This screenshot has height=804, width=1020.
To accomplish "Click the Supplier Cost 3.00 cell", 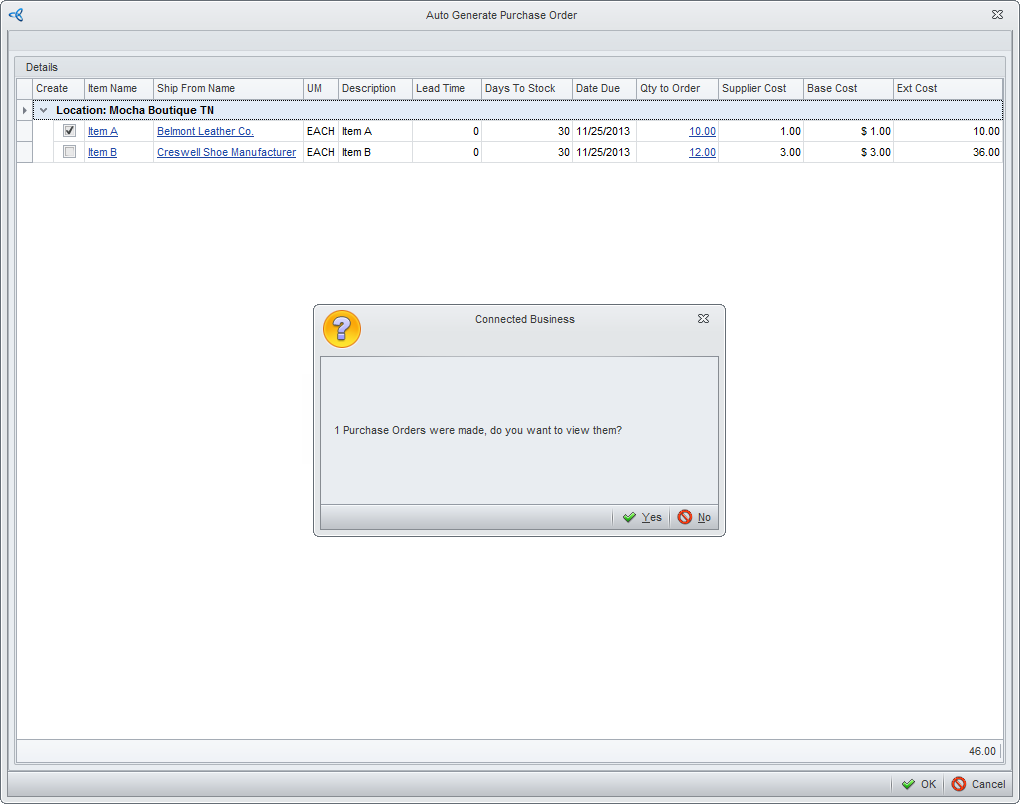I will click(761, 152).
